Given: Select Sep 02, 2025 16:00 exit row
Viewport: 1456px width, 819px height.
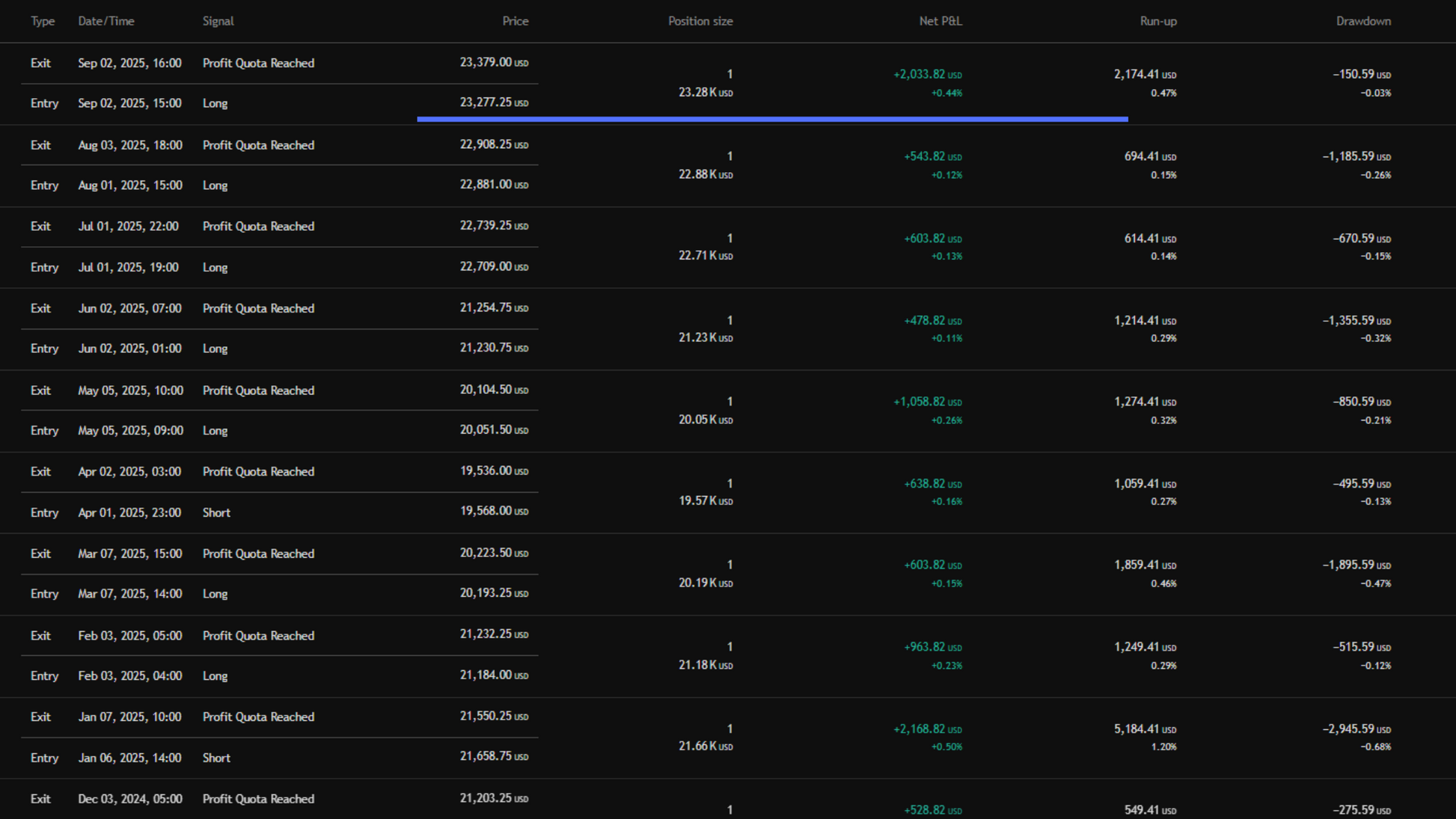Looking at the screenshot, I should coord(129,63).
